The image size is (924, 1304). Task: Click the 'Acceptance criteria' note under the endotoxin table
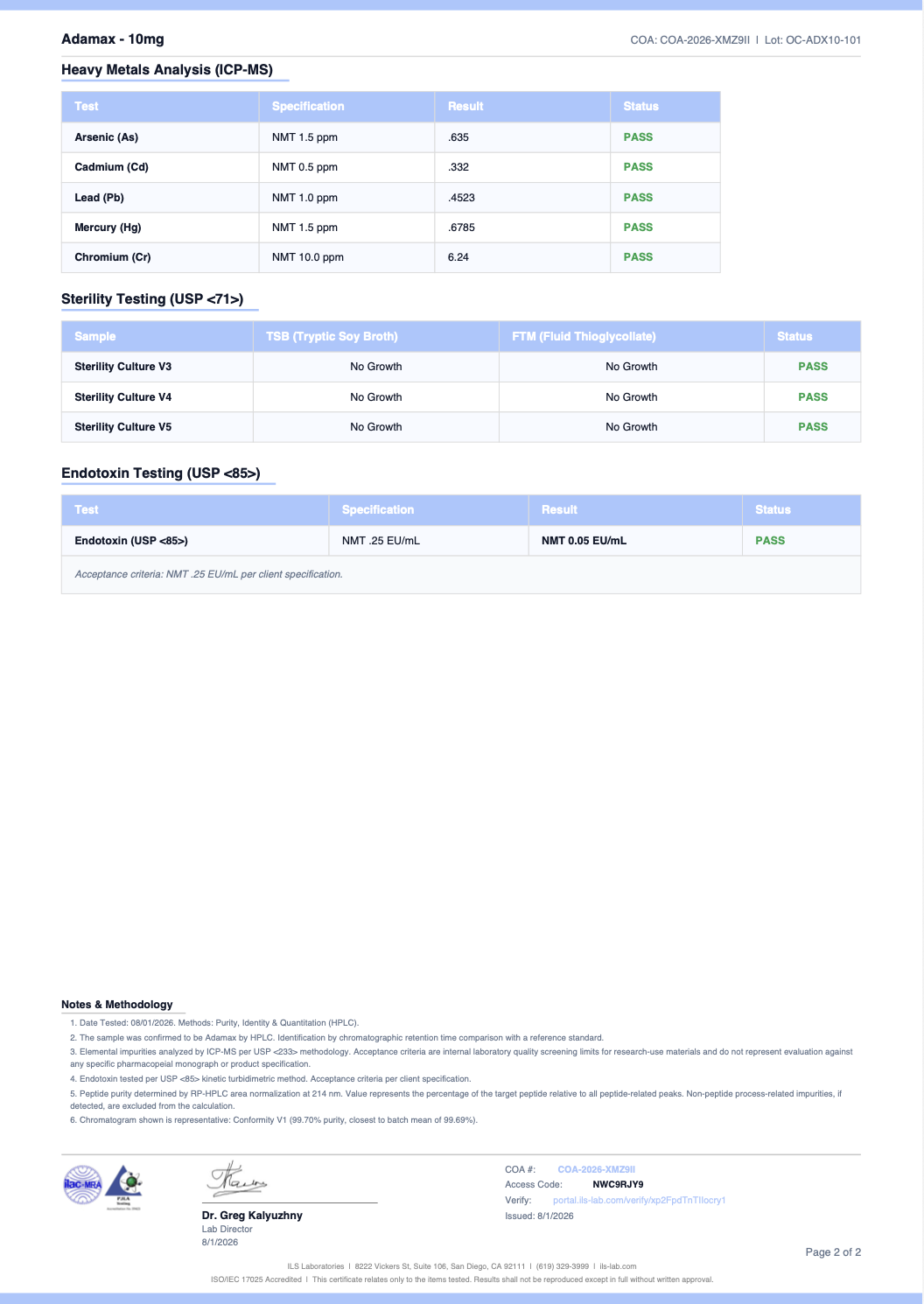(208, 575)
